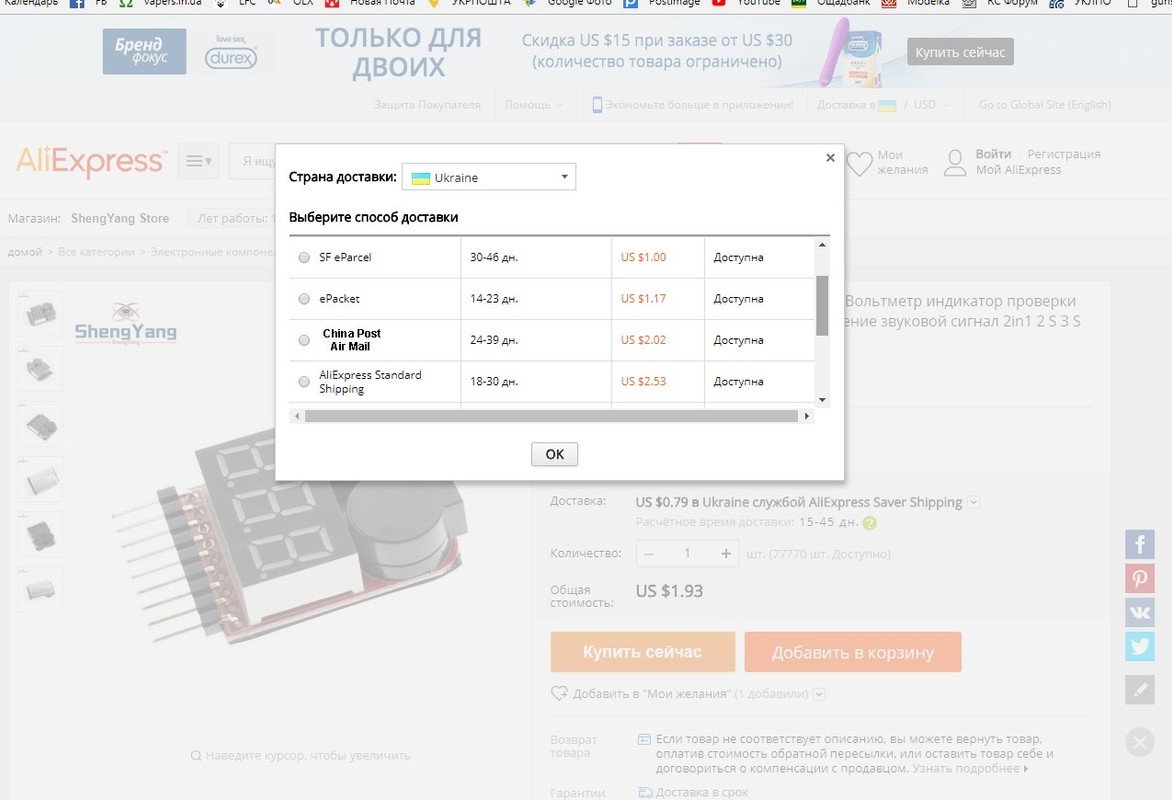Click Все категории breadcrumb
1172x800 pixels.
96,252
